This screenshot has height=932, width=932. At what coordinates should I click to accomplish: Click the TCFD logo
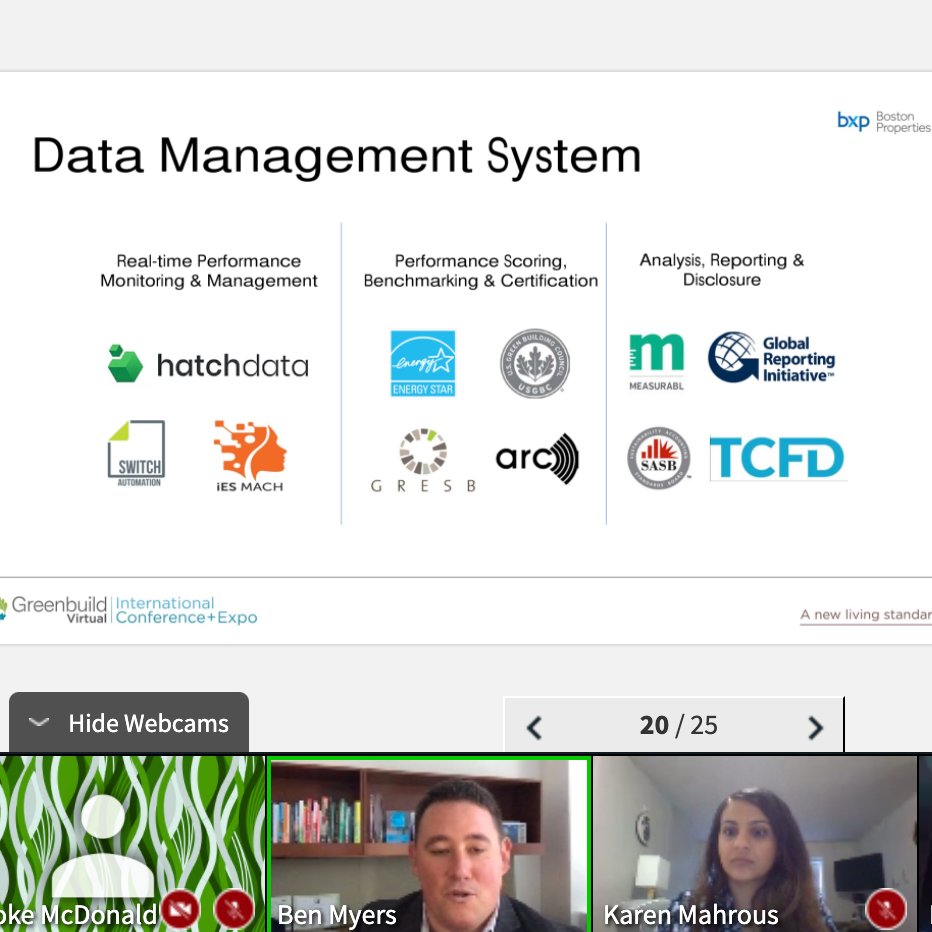coord(777,458)
